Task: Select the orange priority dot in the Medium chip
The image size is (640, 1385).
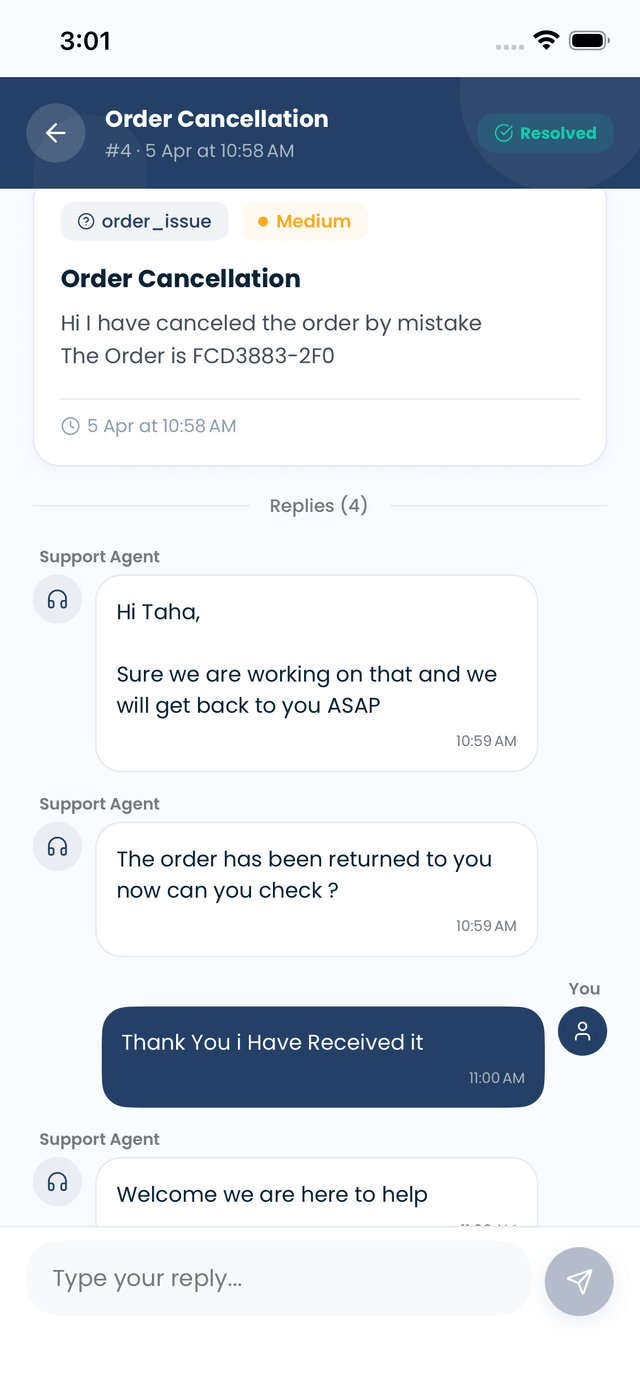Action: coord(261,221)
